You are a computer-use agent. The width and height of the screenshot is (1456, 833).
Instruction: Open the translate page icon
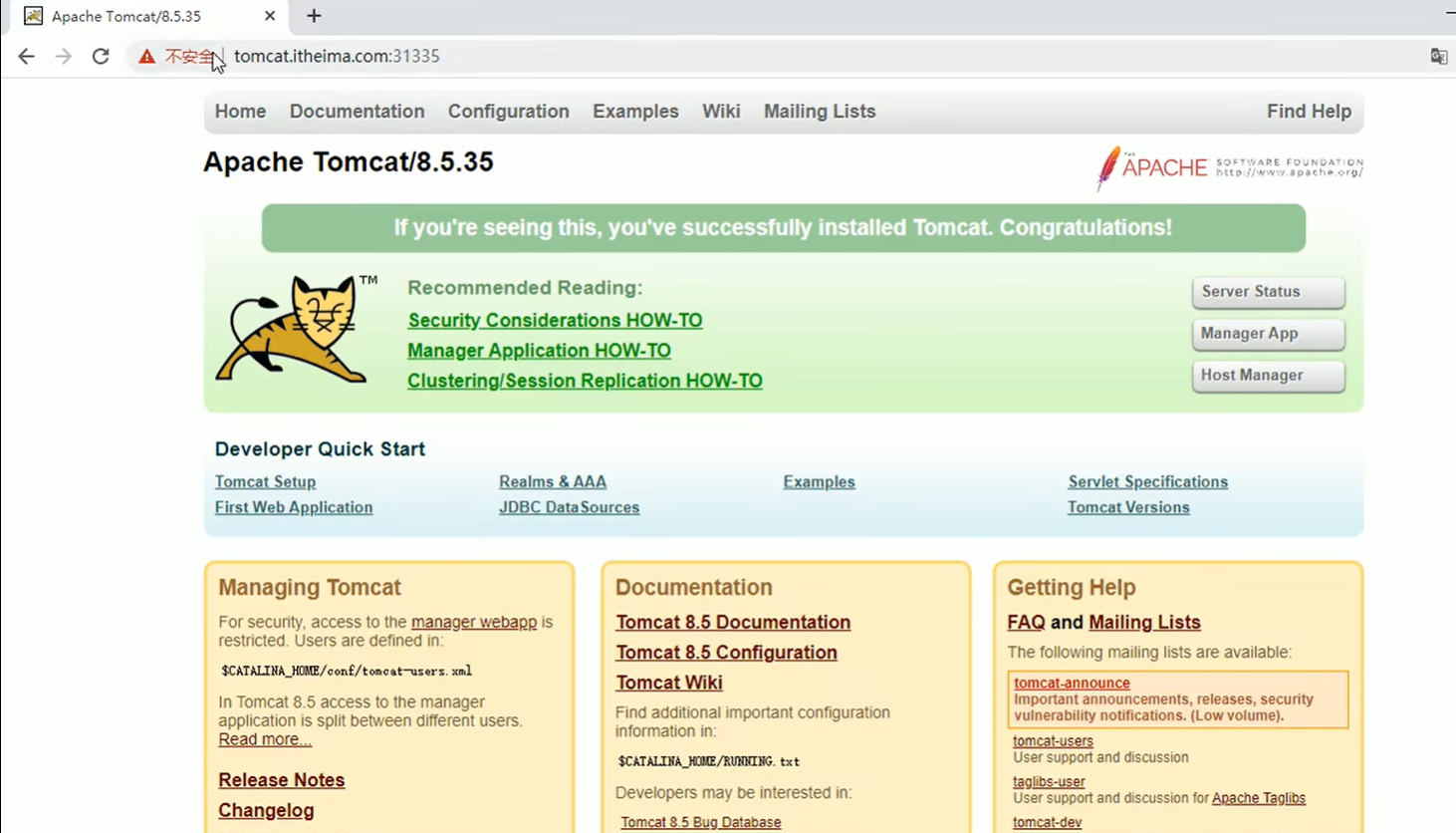(1439, 57)
